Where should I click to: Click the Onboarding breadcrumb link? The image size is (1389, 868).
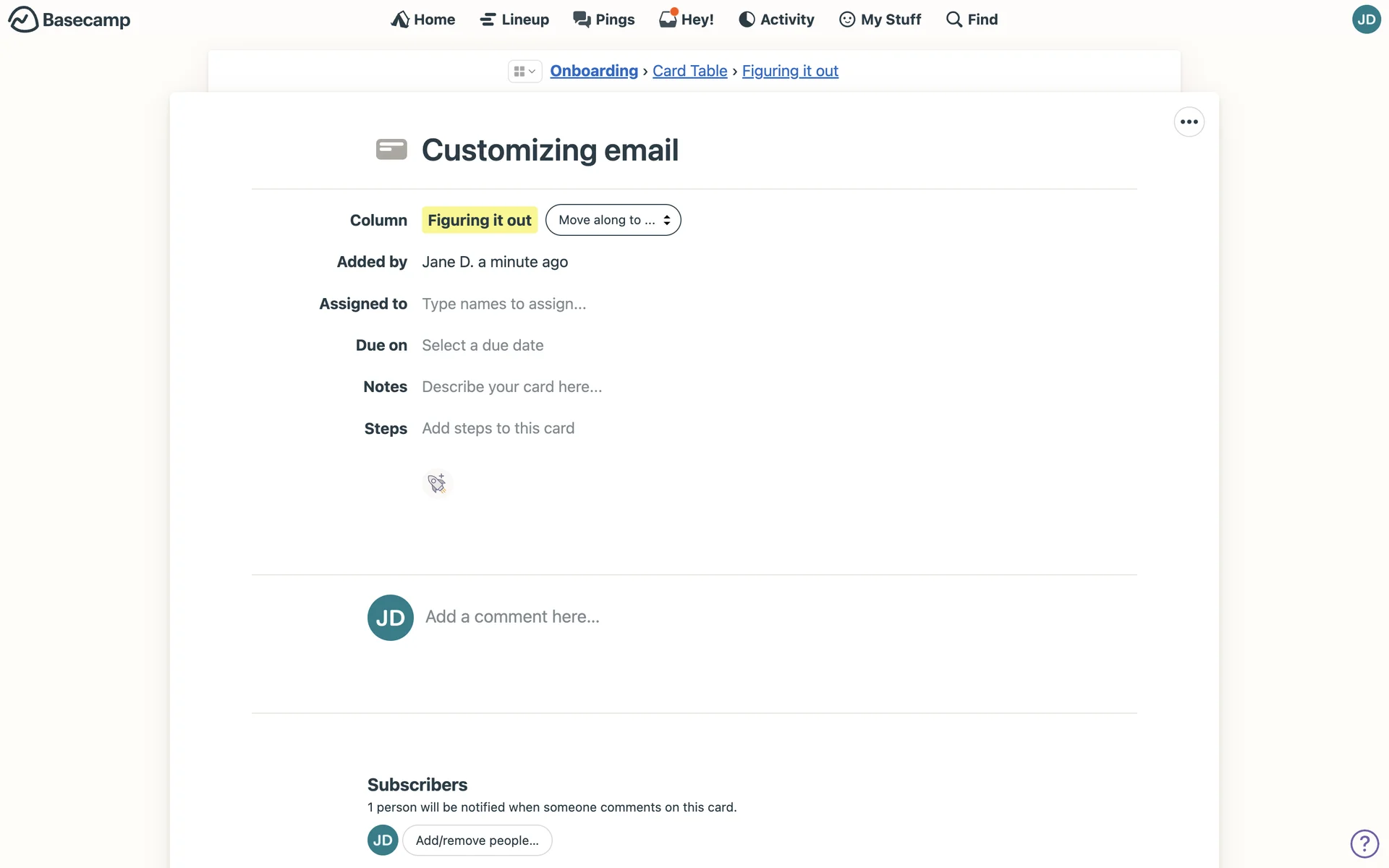pyautogui.click(x=594, y=71)
